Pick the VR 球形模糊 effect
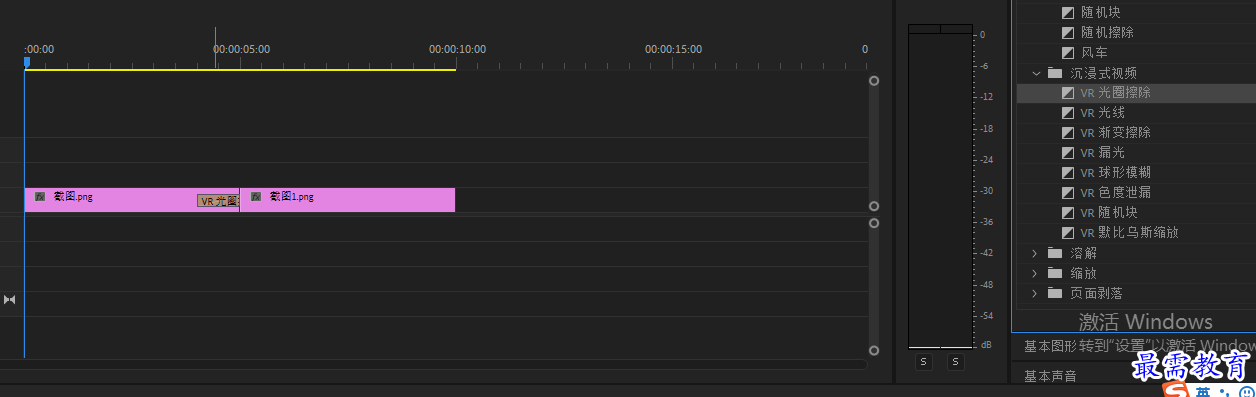1256x397 pixels. pyautogui.click(x=1116, y=172)
